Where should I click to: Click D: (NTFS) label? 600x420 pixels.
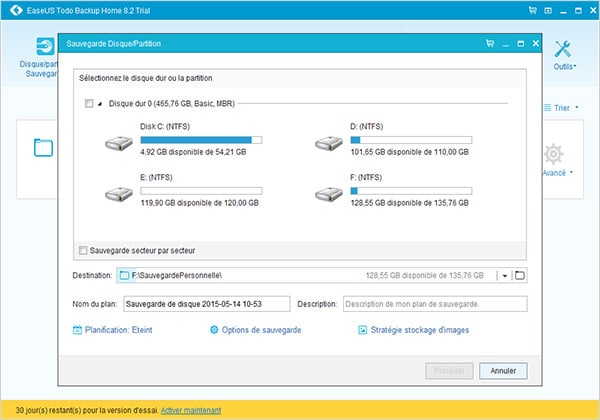367,126
